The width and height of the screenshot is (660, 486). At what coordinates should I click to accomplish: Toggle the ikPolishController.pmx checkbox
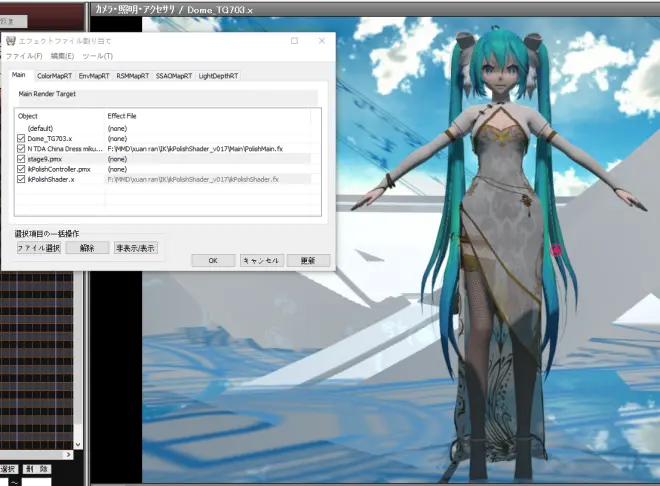point(21,169)
